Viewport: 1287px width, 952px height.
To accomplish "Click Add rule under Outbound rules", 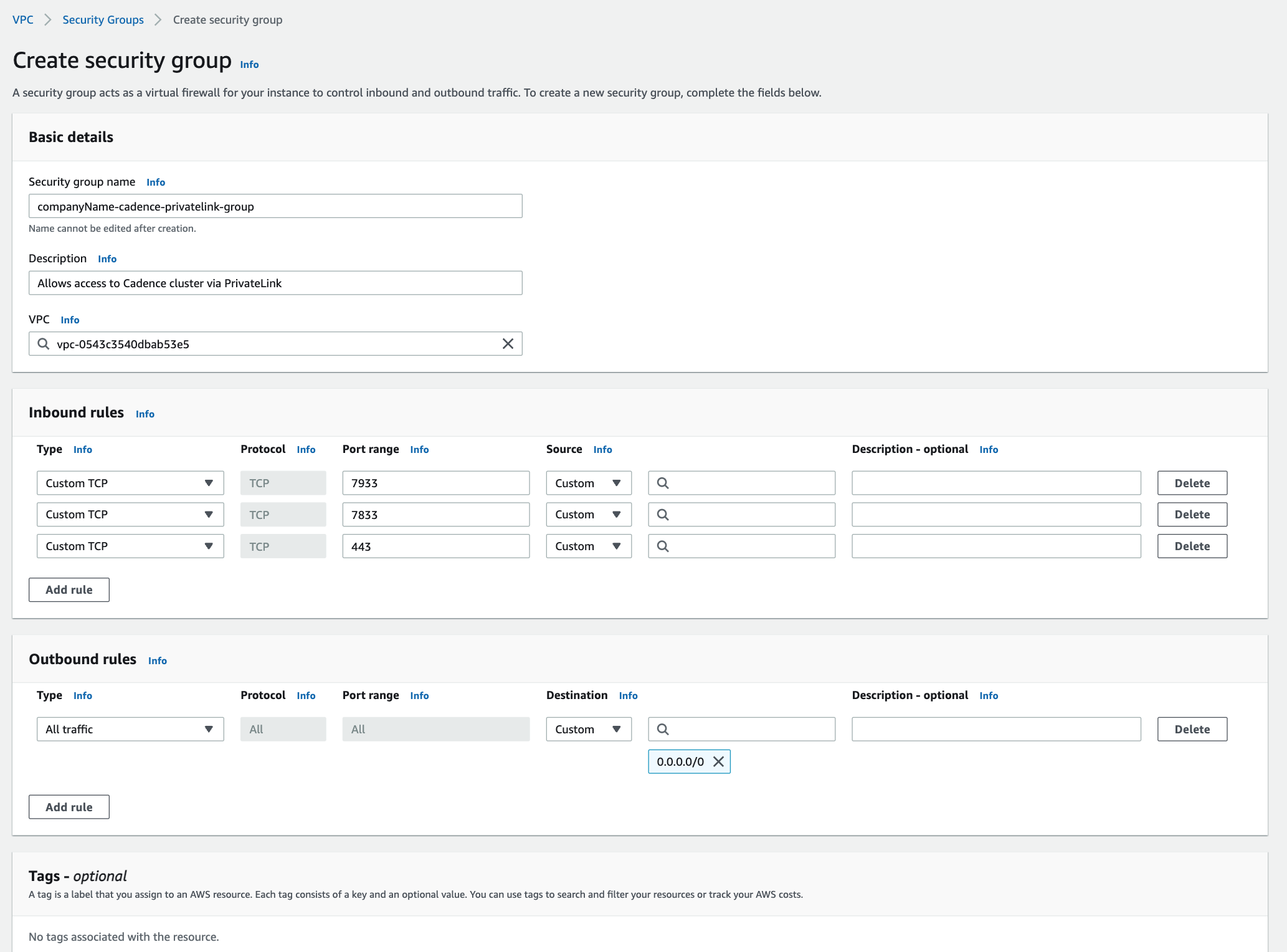I will click(69, 807).
